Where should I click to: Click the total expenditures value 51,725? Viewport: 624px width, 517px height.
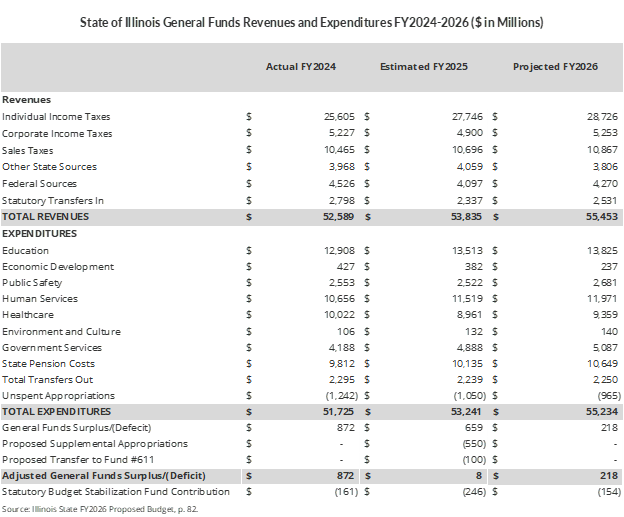tap(338, 412)
